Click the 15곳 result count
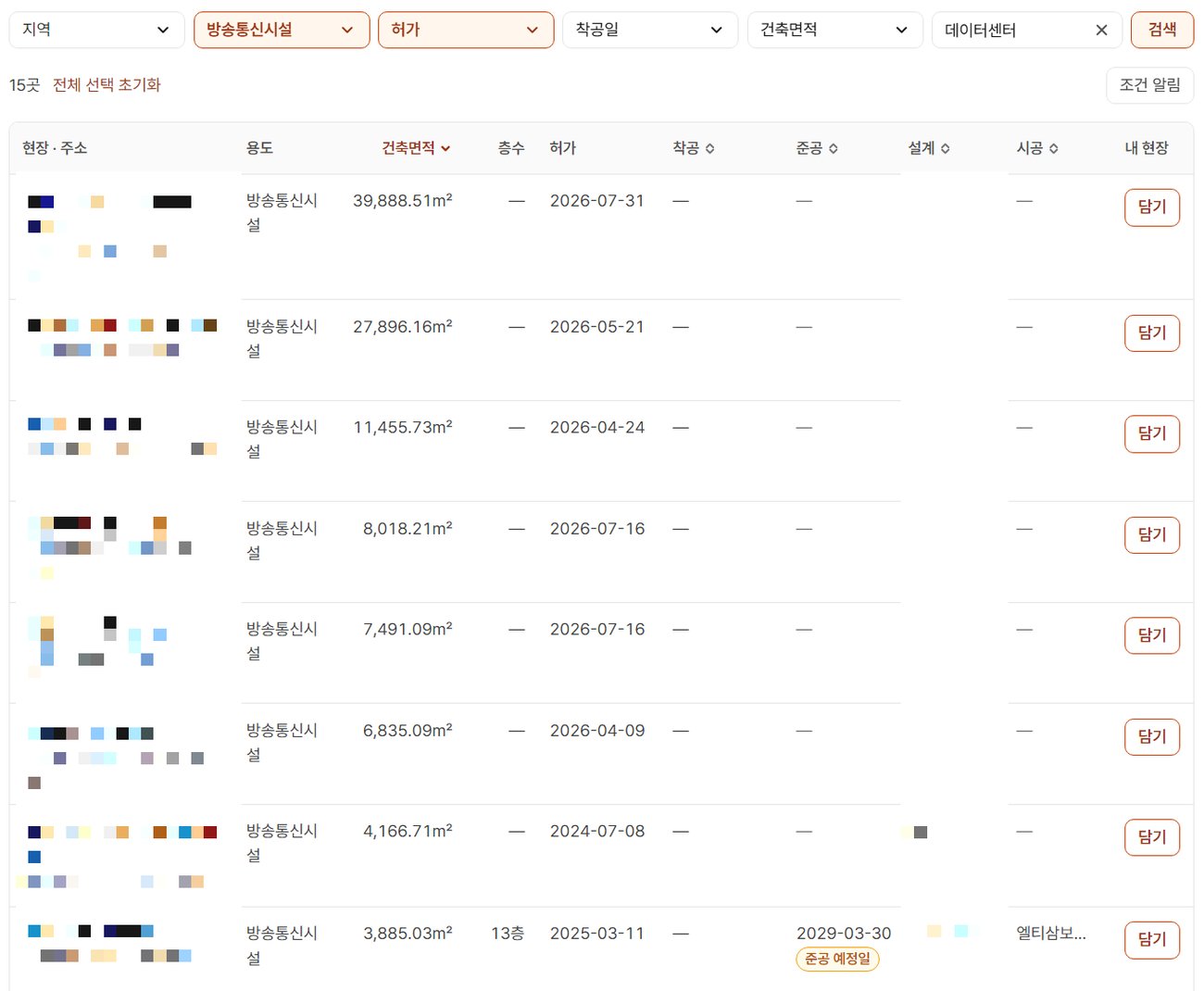This screenshot has height=991, width=1204. click(x=25, y=85)
